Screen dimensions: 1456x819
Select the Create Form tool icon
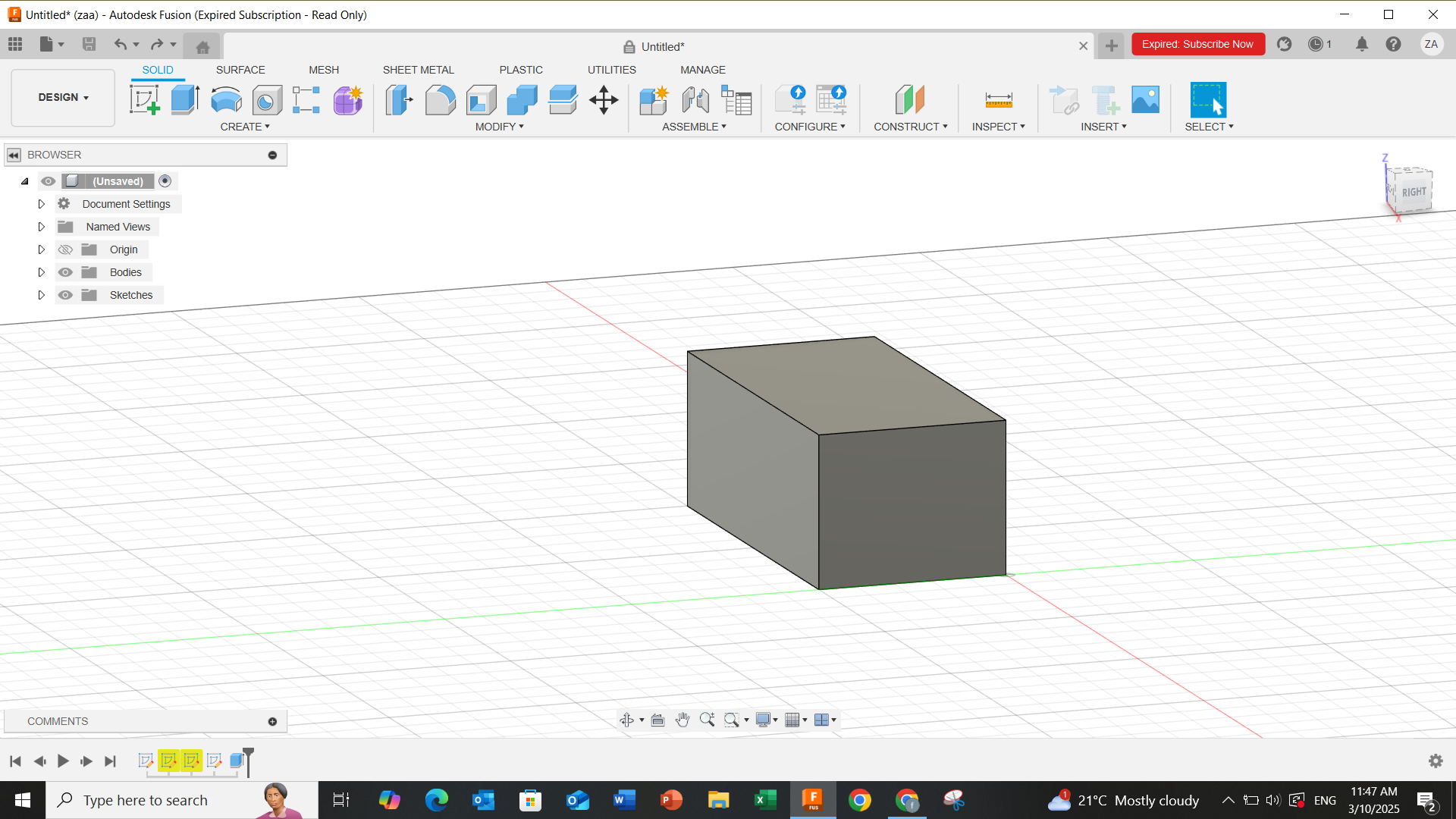pyautogui.click(x=348, y=99)
